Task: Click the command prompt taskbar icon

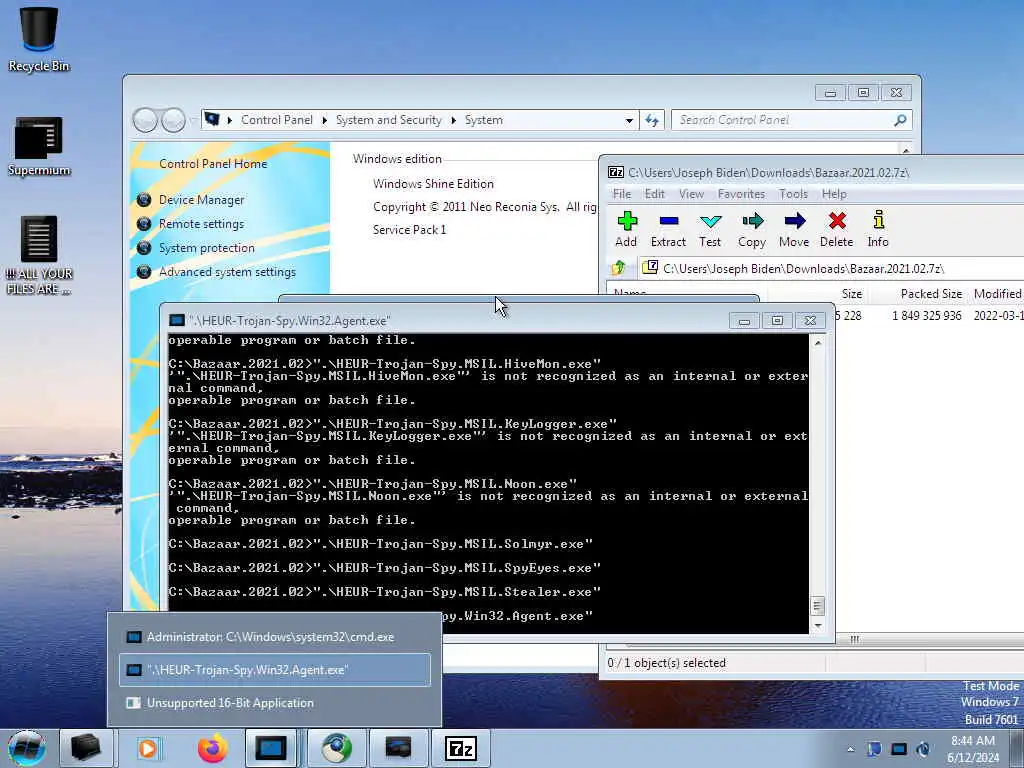Action: tap(271, 748)
